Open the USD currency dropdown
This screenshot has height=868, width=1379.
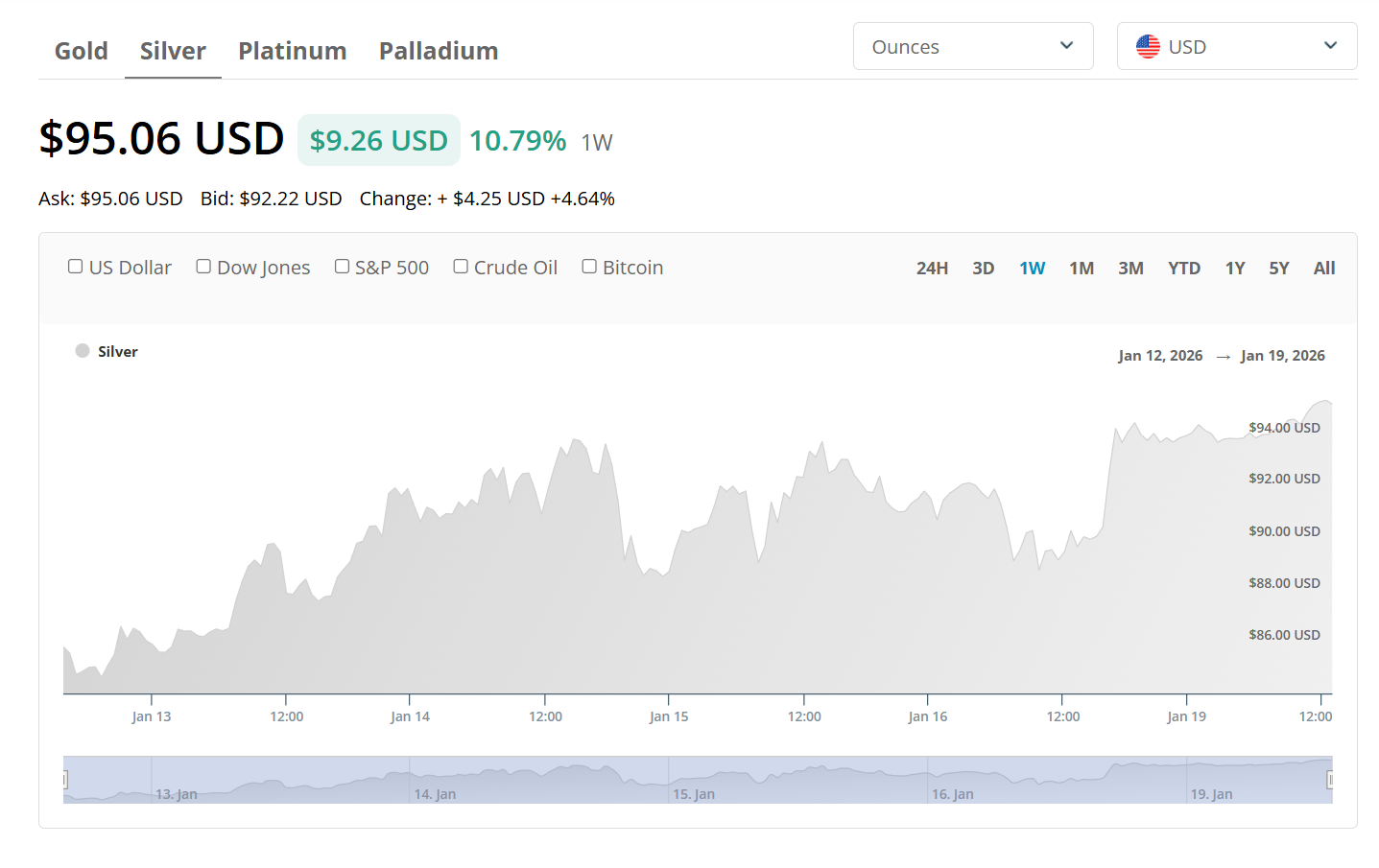[x=1237, y=46]
